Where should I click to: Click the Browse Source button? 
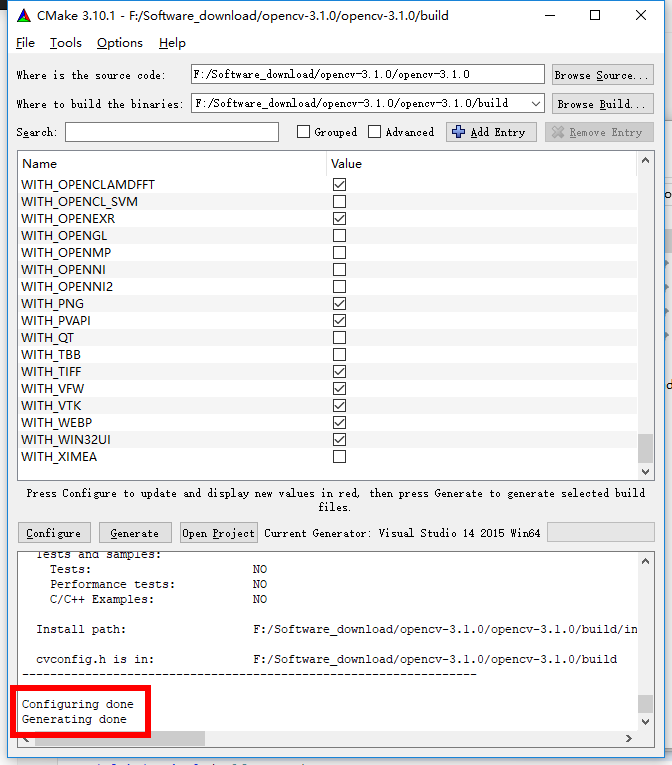click(603, 75)
